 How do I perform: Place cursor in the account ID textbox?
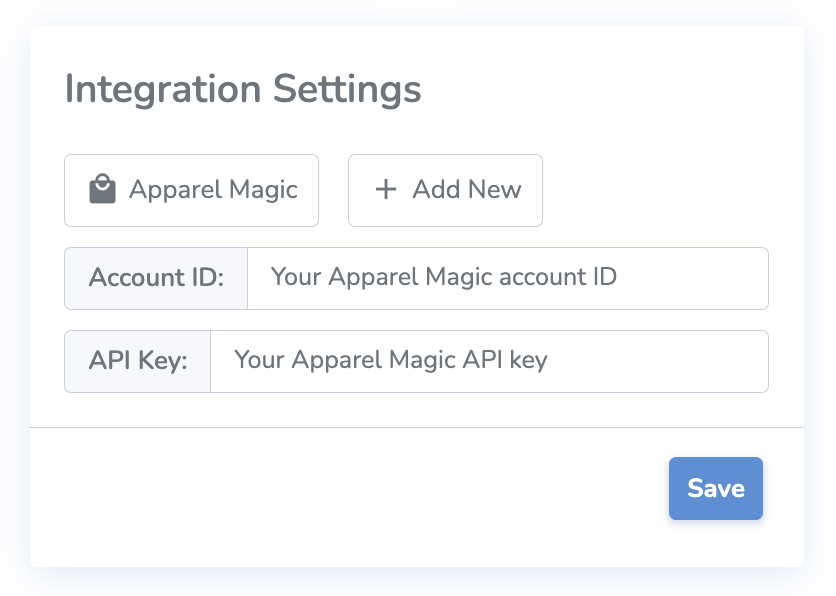pyautogui.click(x=507, y=278)
